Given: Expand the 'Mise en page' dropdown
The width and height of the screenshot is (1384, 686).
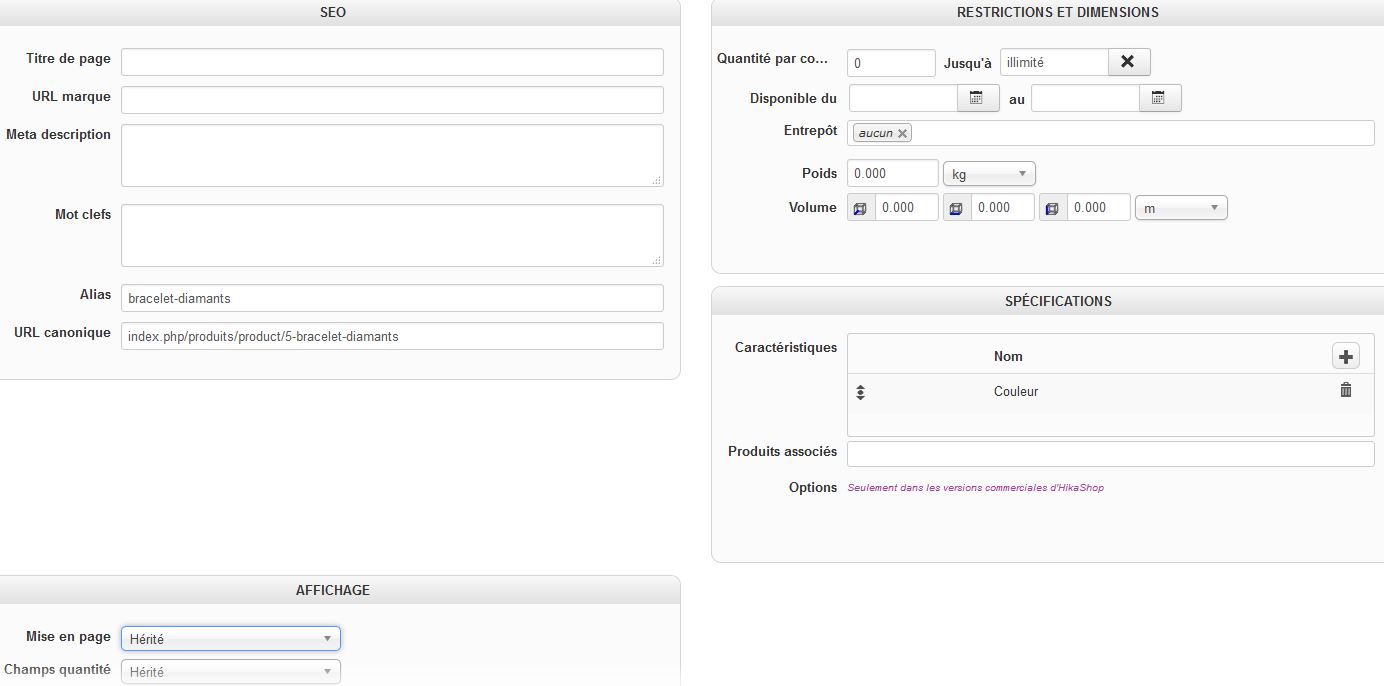Looking at the screenshot, I should [230, 638].
